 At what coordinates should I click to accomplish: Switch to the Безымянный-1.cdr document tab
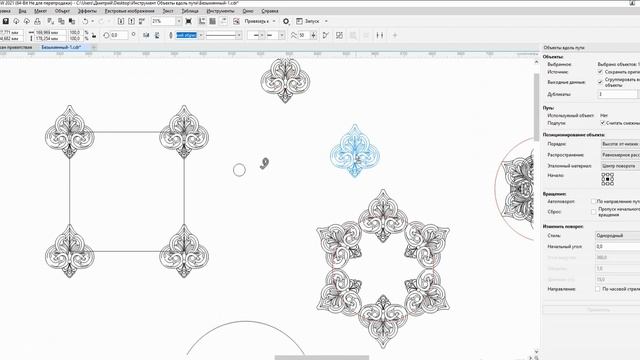[61, 47]
